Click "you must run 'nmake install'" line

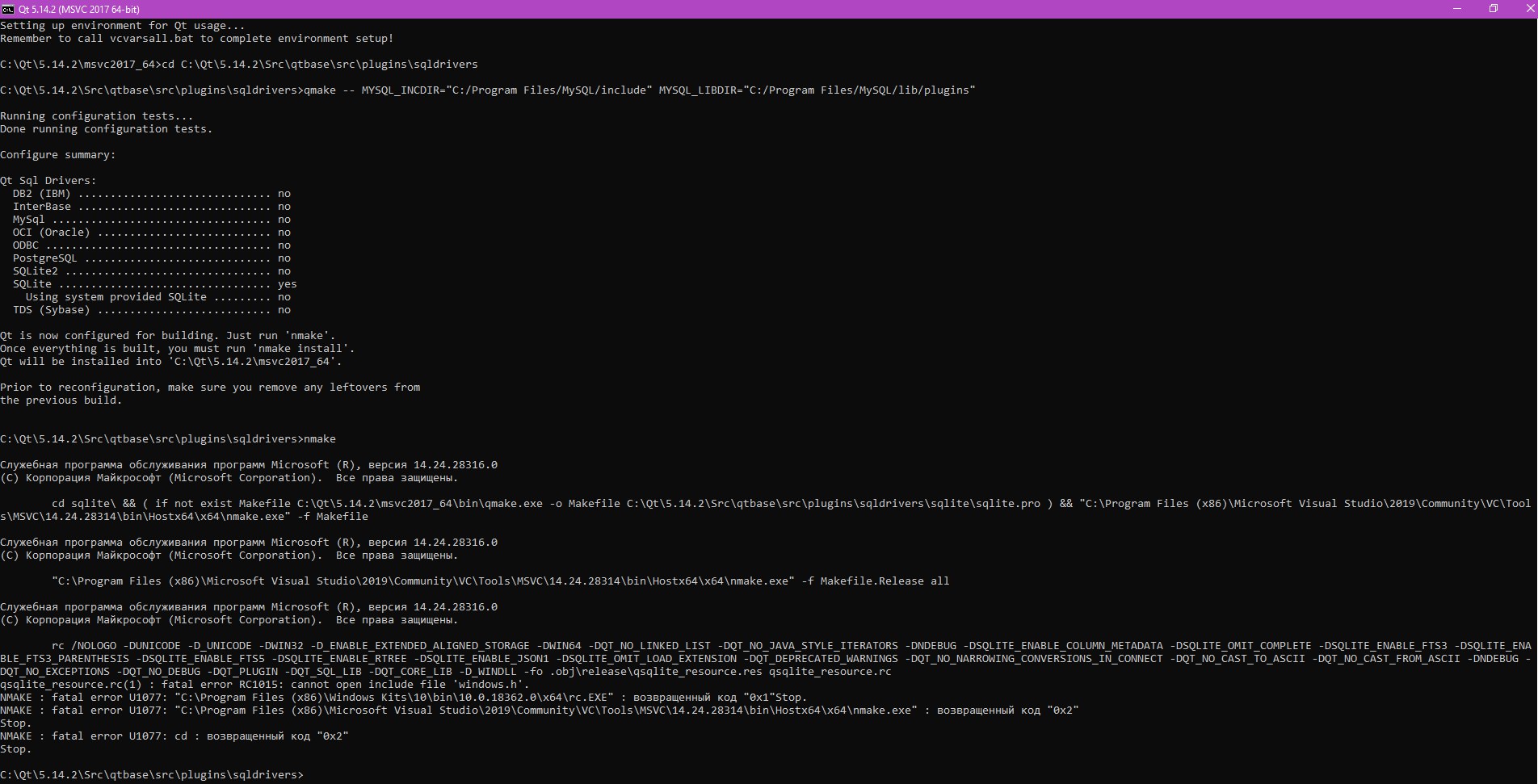tap(178, 349)
